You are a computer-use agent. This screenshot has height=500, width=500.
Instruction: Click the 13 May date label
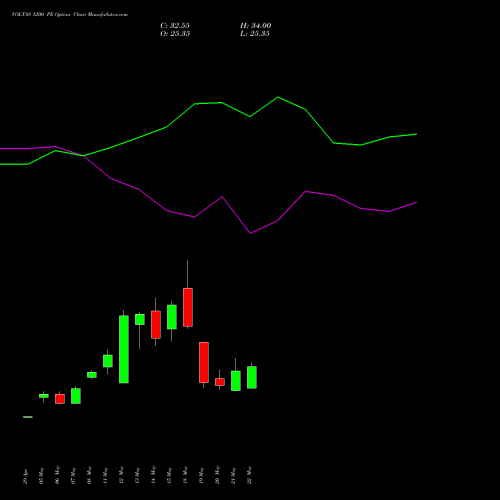coord(137,476)
